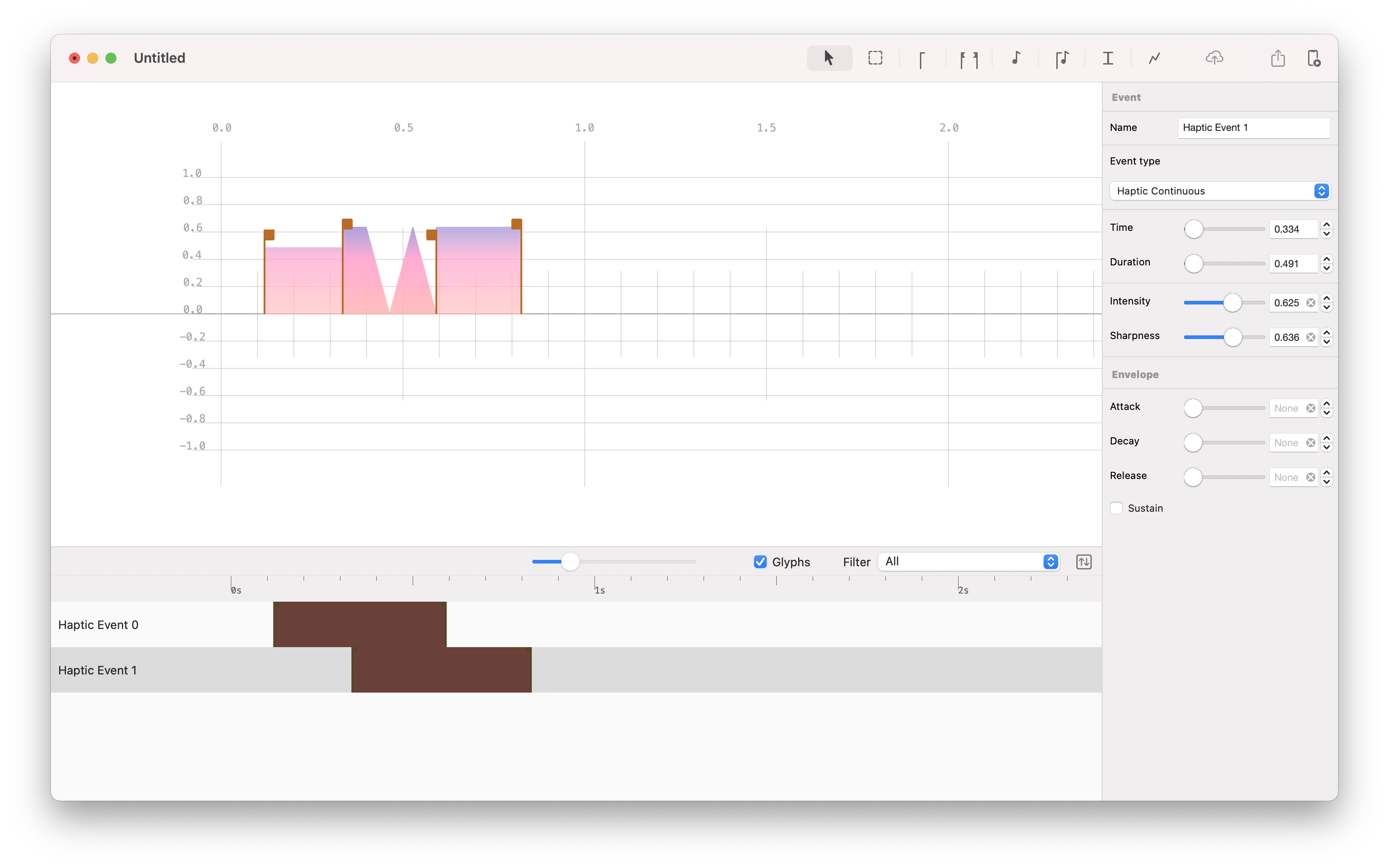Click the Attack stepper arrows
This screenshot has height=868, width=1389.
click(1326, 408)
